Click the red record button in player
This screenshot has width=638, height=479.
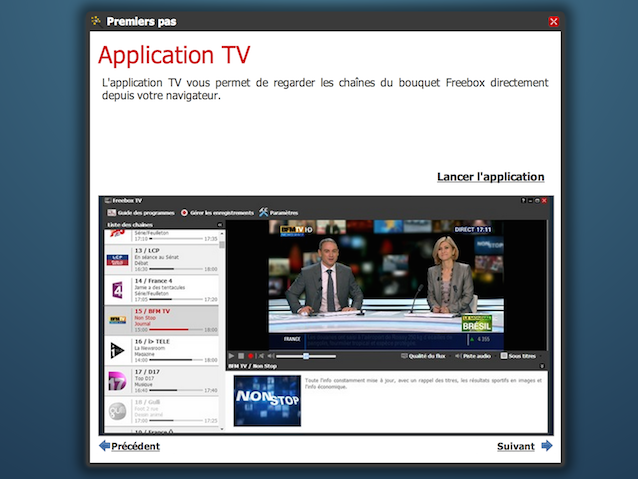(x=251, y=356)
